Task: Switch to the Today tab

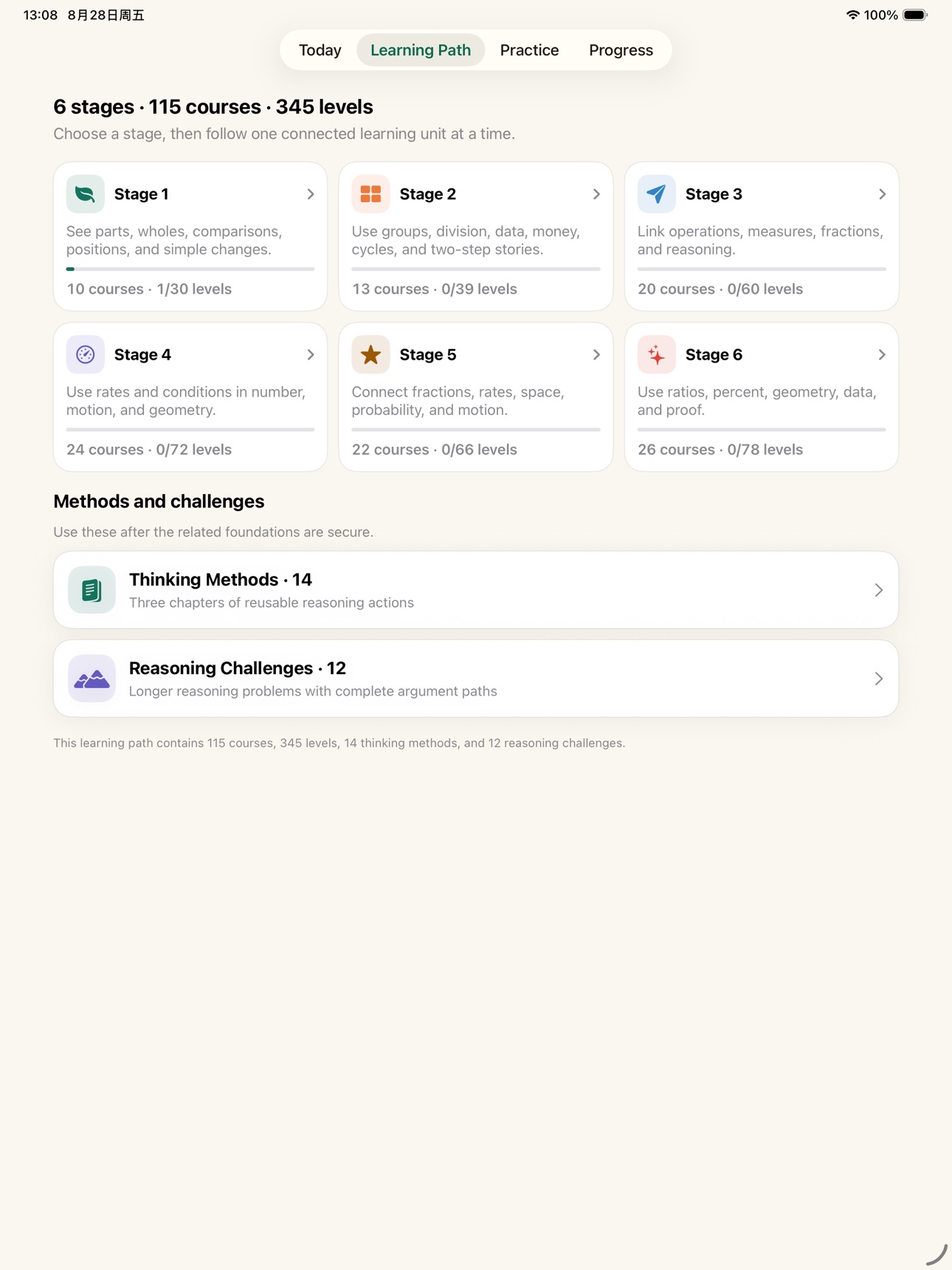Action: 320,50
